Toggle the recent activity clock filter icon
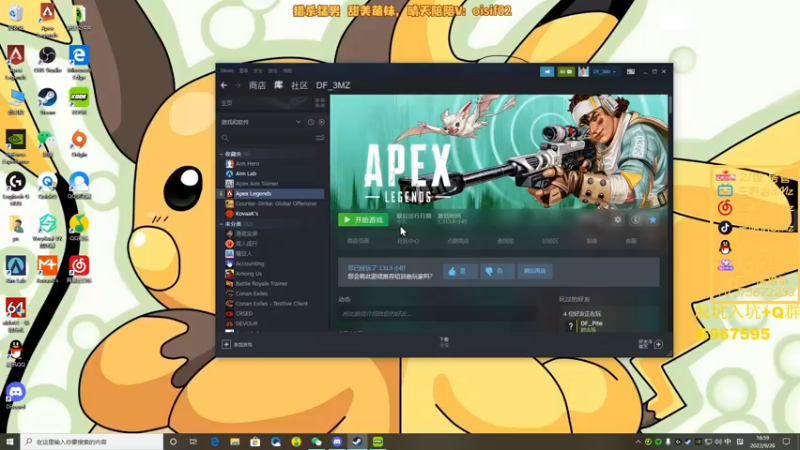Viewport: 800px width, 450px height. (x=311, y=122)
